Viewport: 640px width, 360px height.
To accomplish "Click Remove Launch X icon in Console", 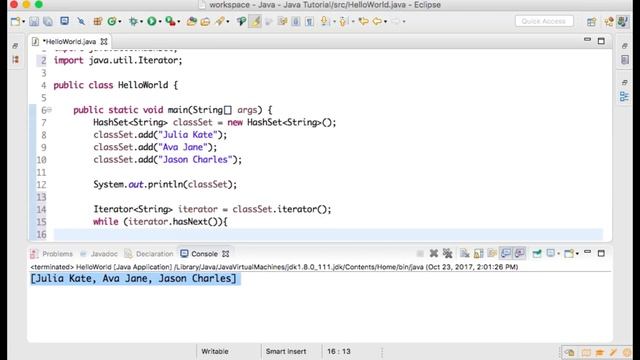I will tap(434, 253).
